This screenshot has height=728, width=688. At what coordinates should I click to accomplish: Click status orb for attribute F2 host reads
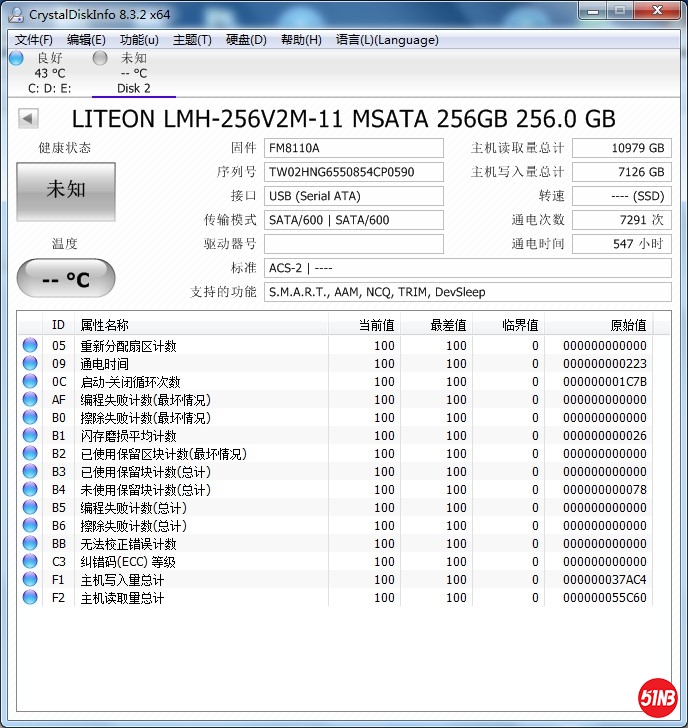30,598
